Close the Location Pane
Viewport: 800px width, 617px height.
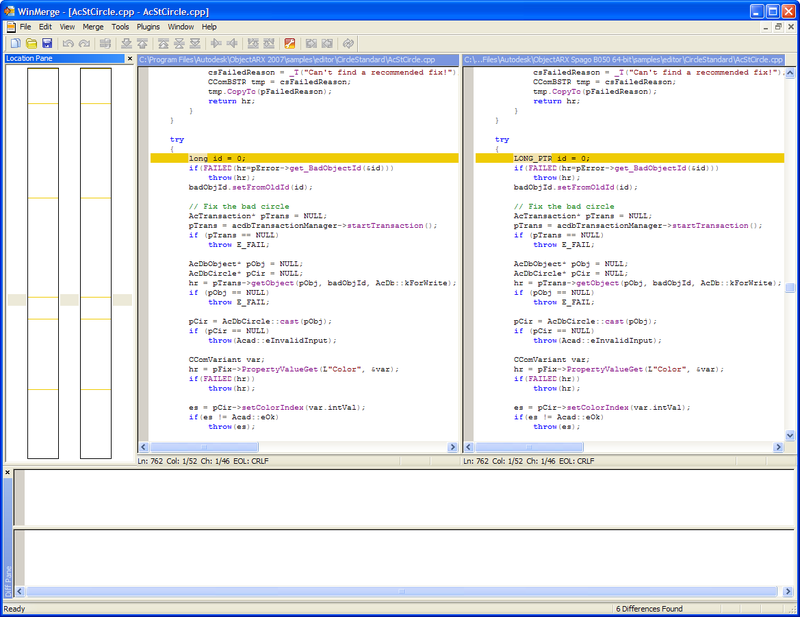129,59
